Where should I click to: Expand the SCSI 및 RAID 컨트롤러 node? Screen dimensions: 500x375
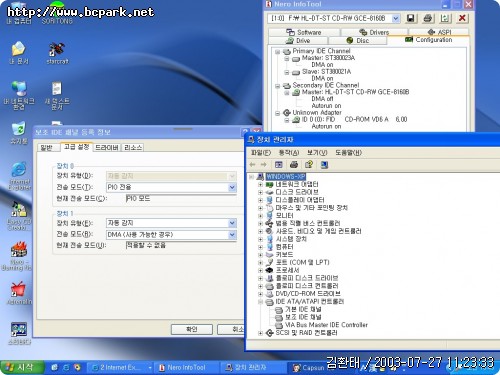(260, 333)
